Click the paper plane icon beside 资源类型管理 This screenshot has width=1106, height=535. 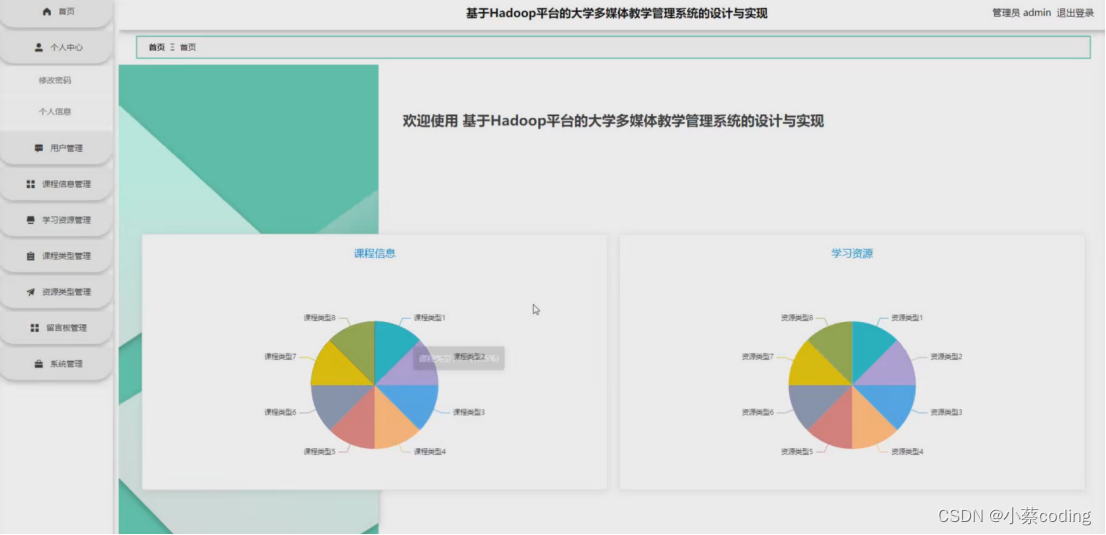[30, 292]
